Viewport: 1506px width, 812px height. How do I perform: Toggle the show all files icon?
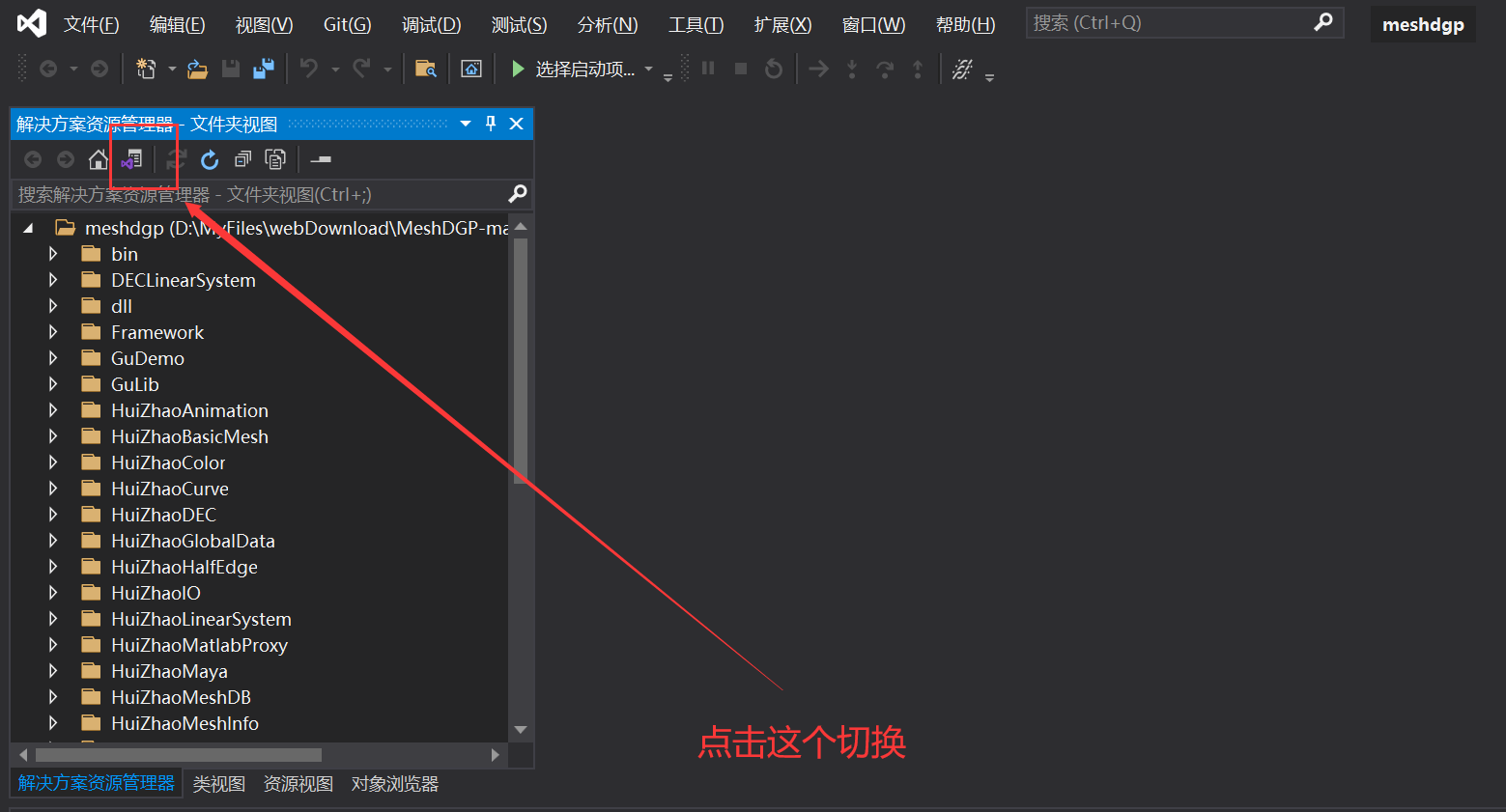pos(275,159)
